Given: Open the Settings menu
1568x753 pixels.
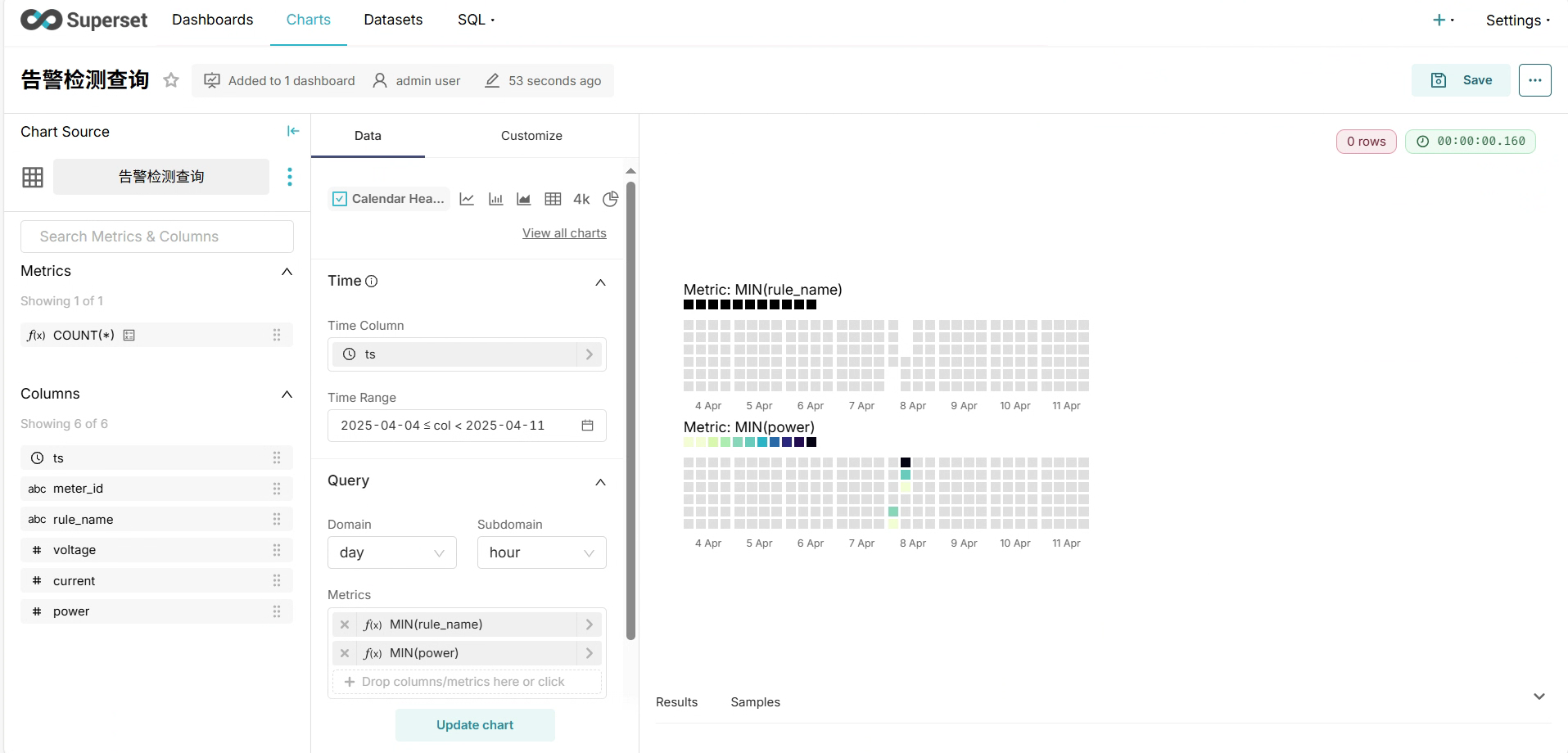Looking at the screenshot, I should click(x=1517, y=20).
